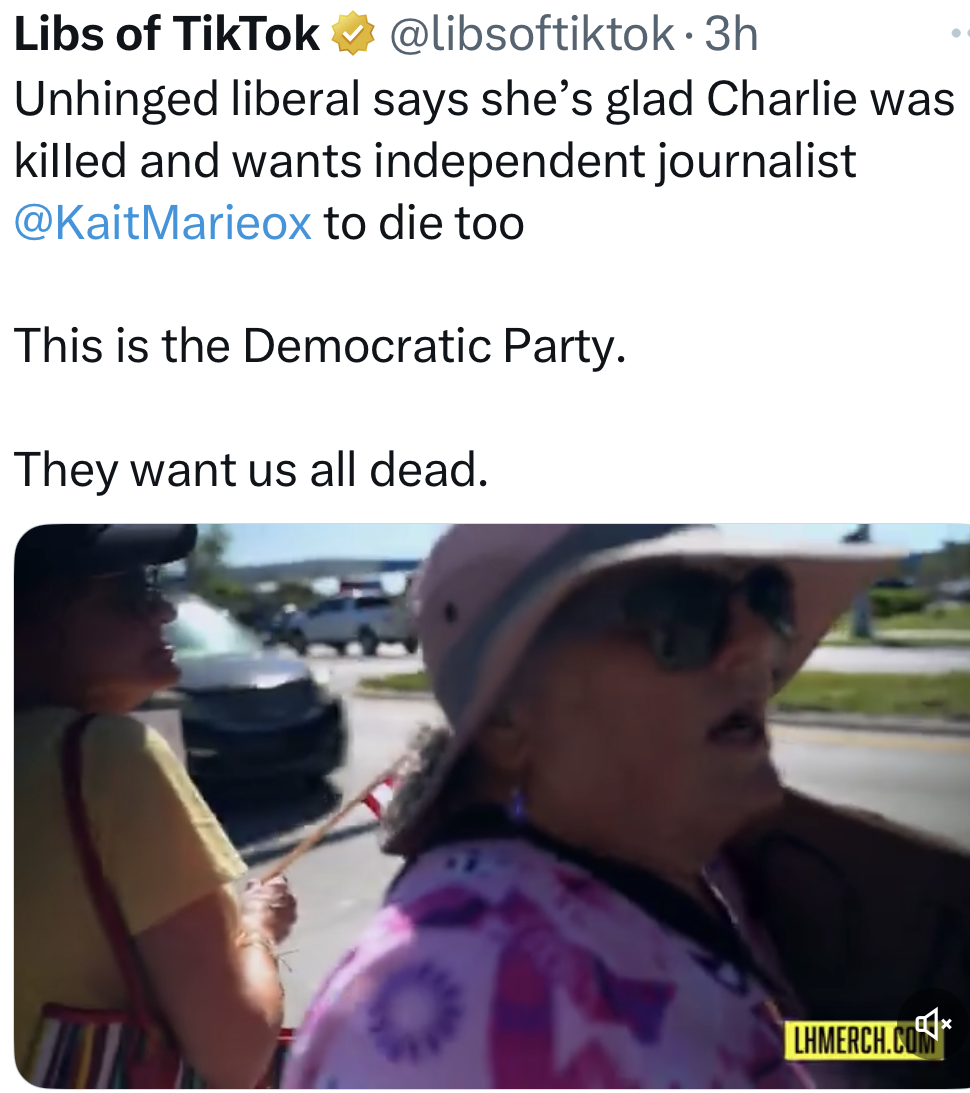Image resolution: width=970 pixels, height=1093 pixels.
Task: Play the embedded video thumbnail
Action: pos(492,806)
